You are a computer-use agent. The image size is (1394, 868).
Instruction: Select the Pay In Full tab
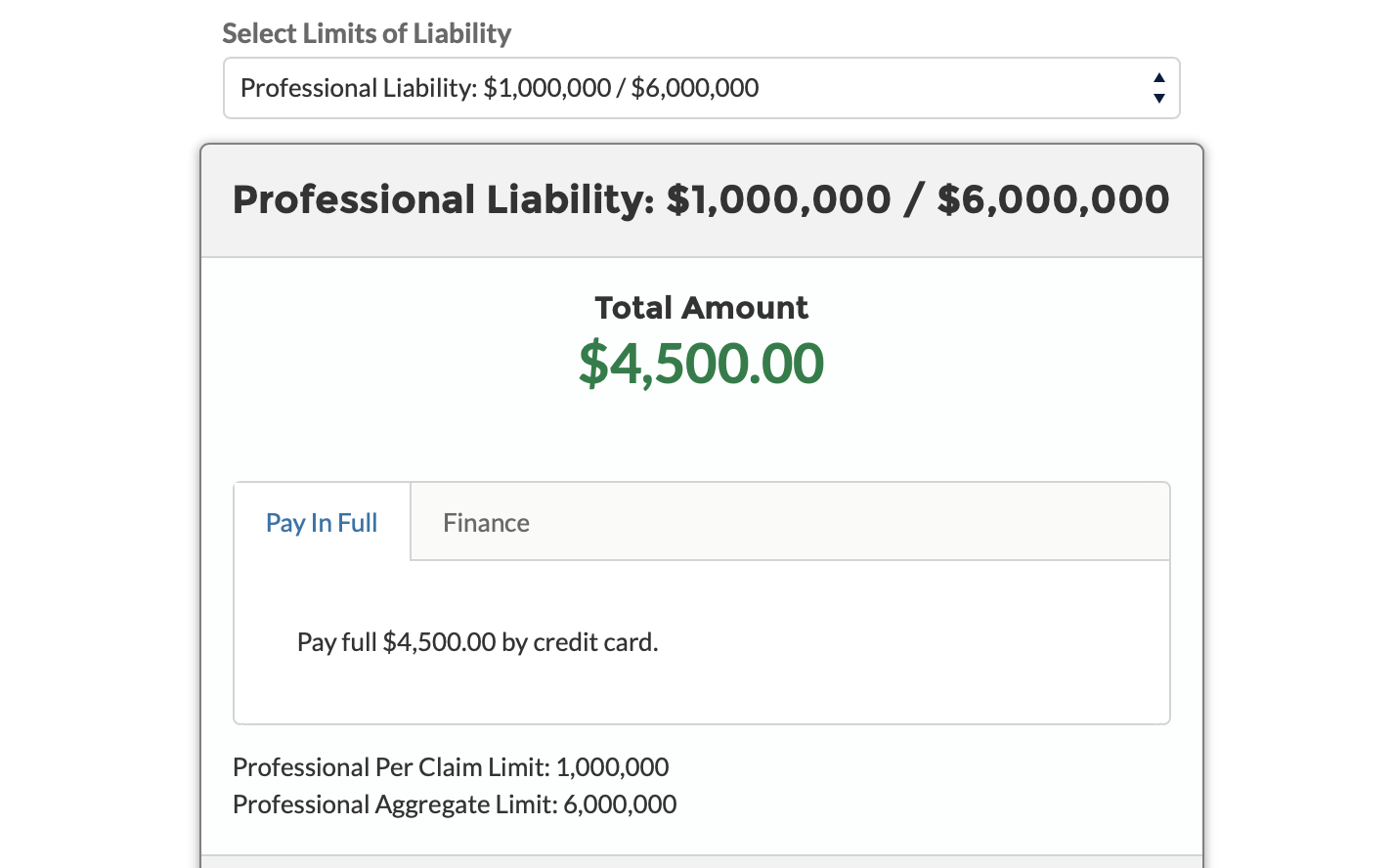point(322,523)
